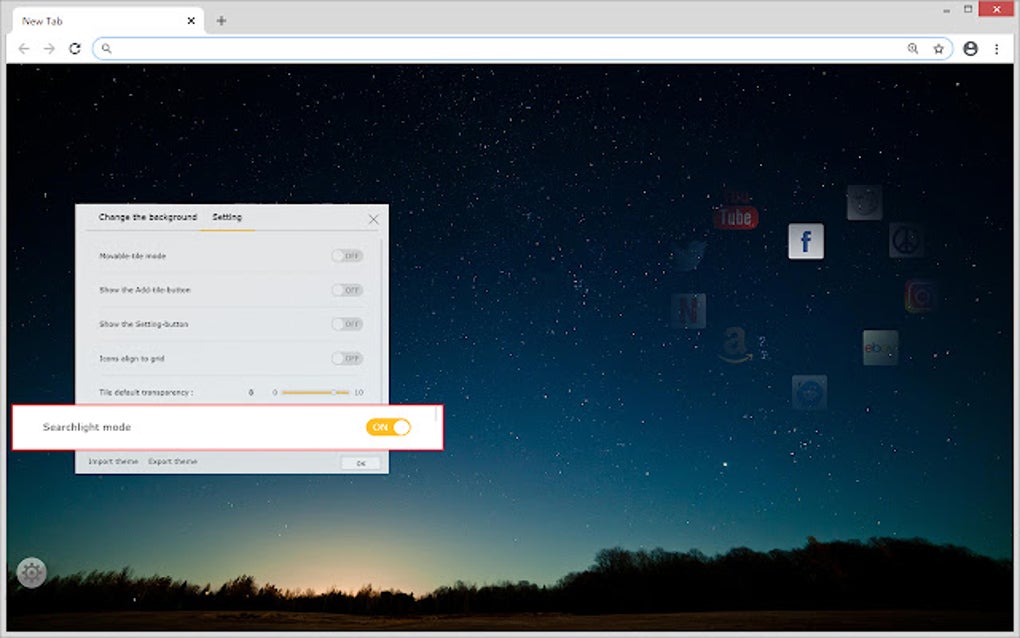Open the YouTube tile
The image size is (1020, 638).
(734, 212)
